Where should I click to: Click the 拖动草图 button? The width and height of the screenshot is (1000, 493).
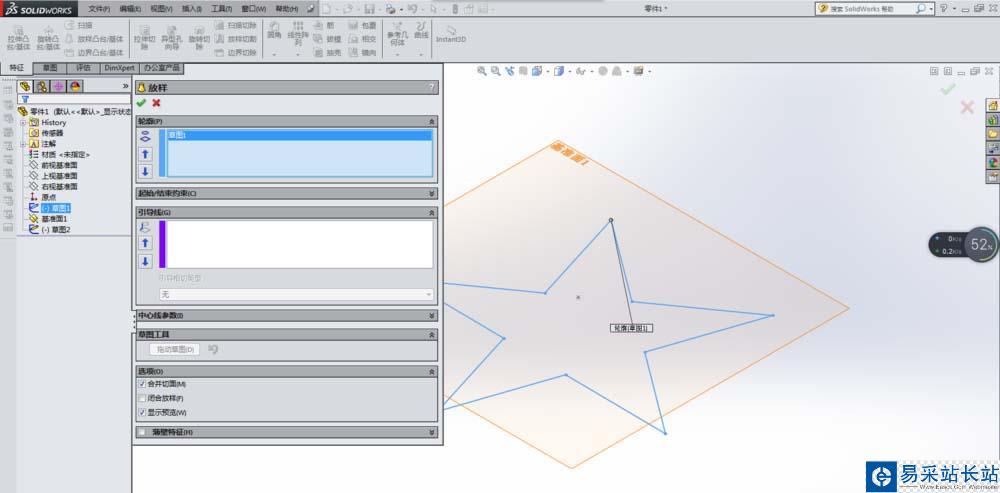point(176,349)
